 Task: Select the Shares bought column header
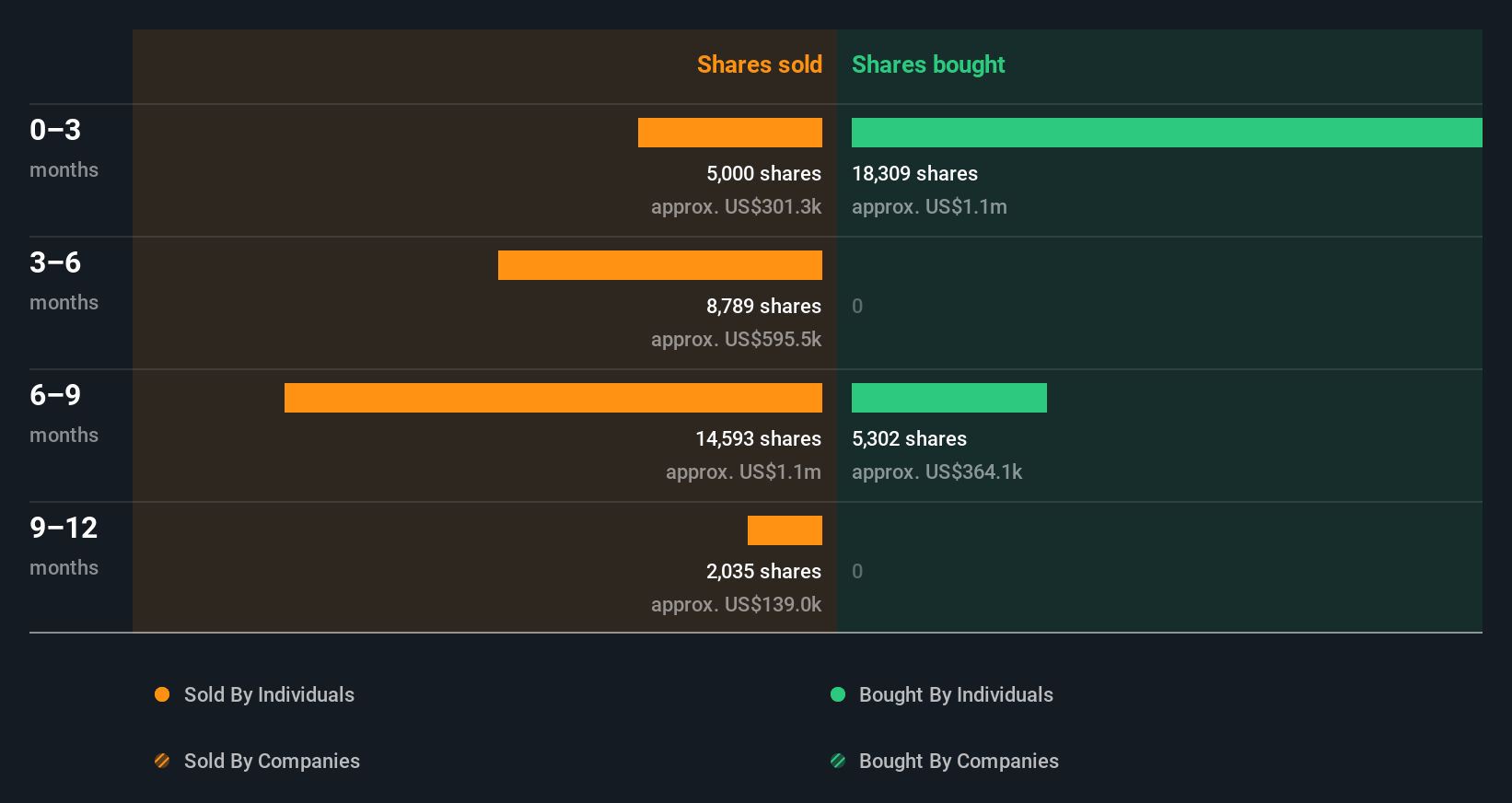coord(928,64)
